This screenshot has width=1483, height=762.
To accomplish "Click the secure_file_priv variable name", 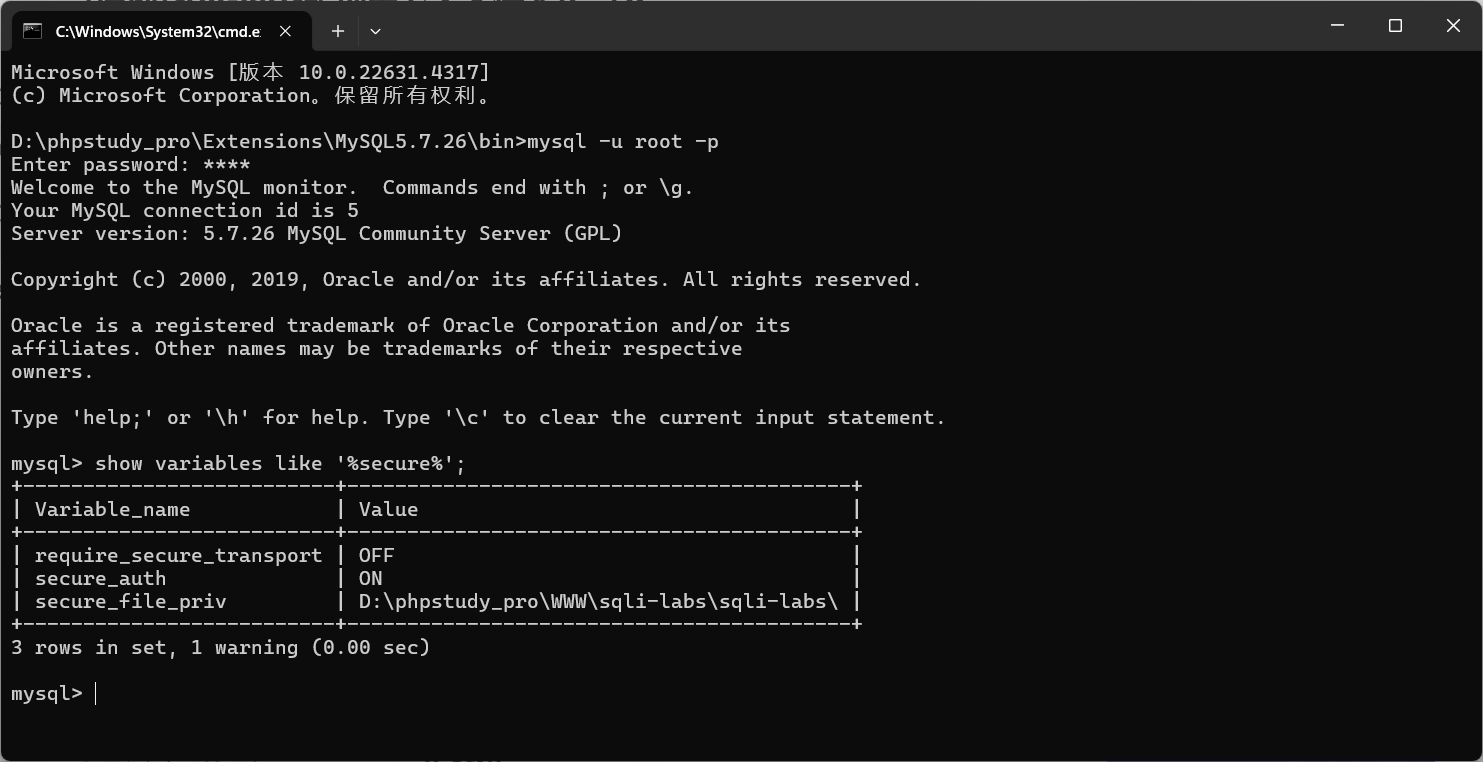I will (x=131, y=602).
